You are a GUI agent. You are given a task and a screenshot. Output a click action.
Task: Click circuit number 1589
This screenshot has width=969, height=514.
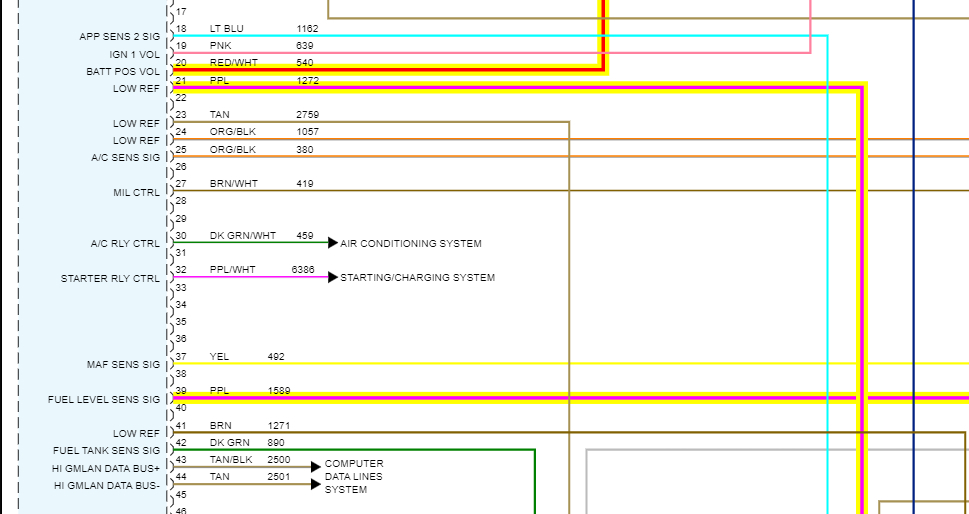(x=279, y=390)
